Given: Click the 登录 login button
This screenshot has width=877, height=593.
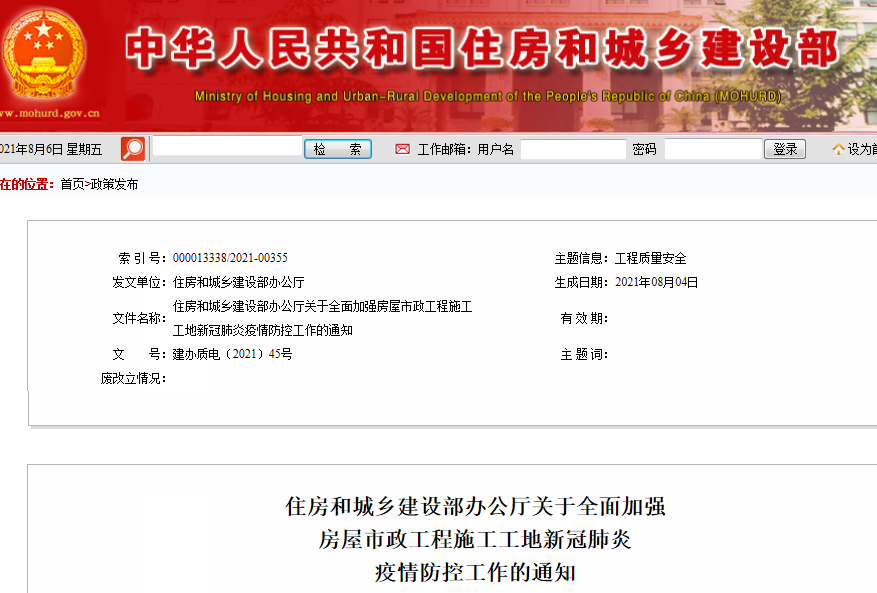Looking at the screenshot, I should click(x=785, y=149).
